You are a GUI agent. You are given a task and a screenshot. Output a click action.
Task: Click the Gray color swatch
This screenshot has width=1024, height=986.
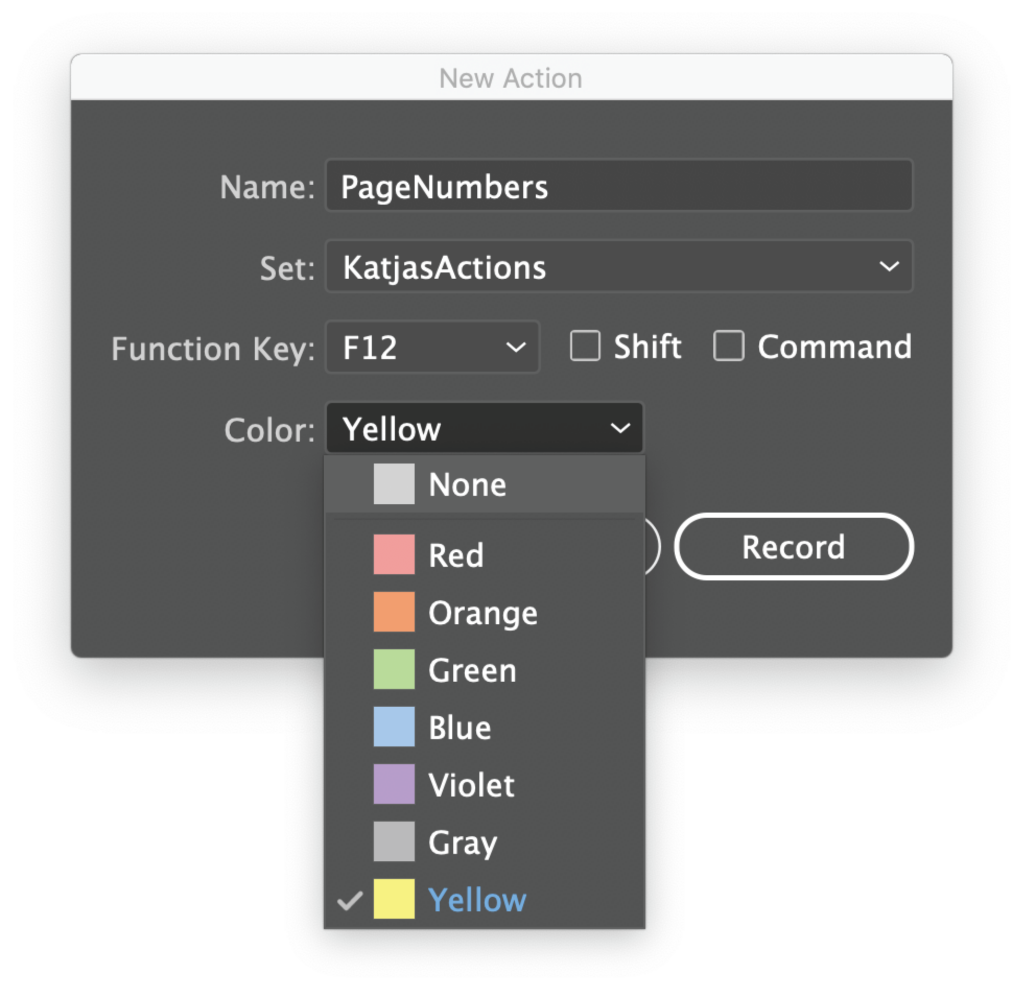click(392, 842)
